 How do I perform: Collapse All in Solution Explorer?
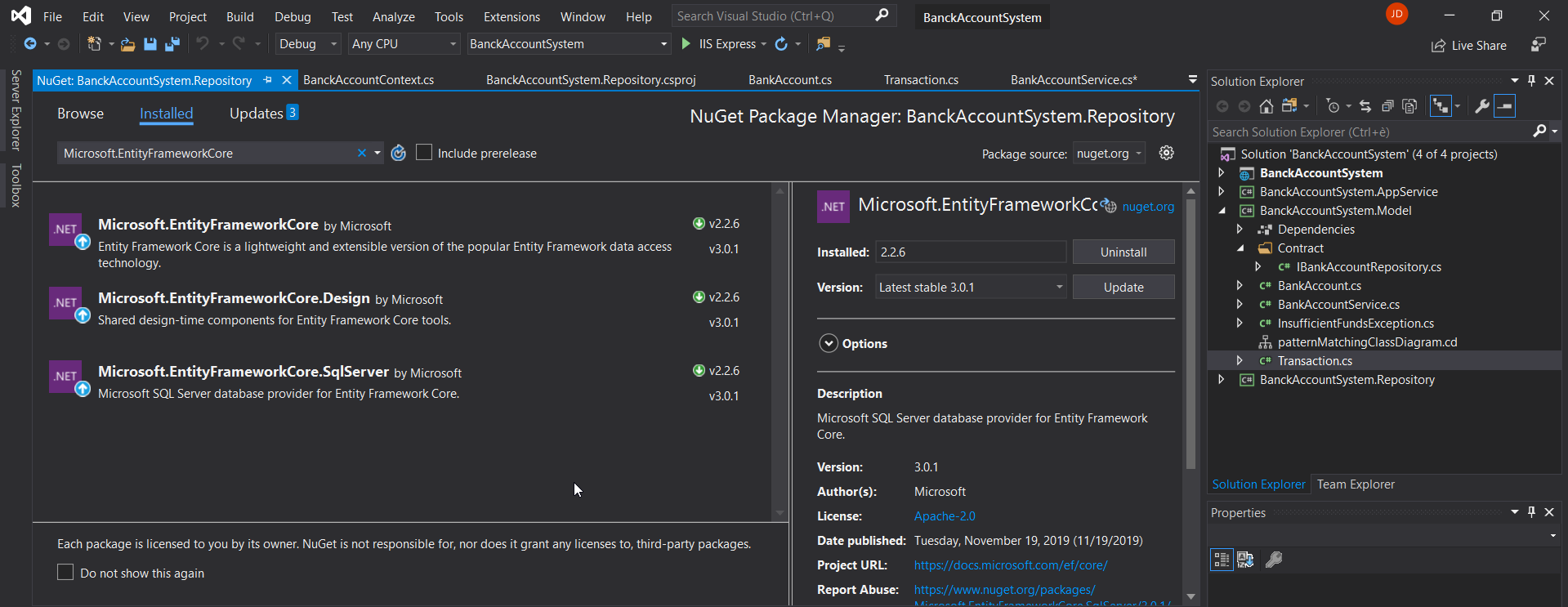tap(1387, 106)
